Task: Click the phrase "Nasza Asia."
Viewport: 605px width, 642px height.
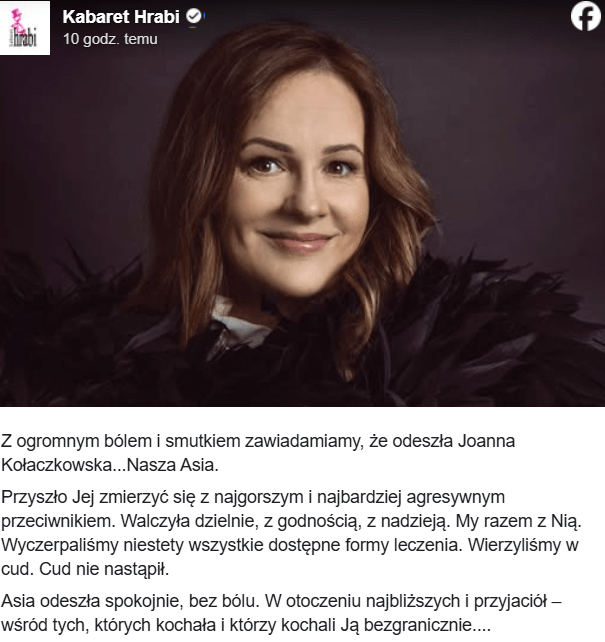Action: pos(173,465)
